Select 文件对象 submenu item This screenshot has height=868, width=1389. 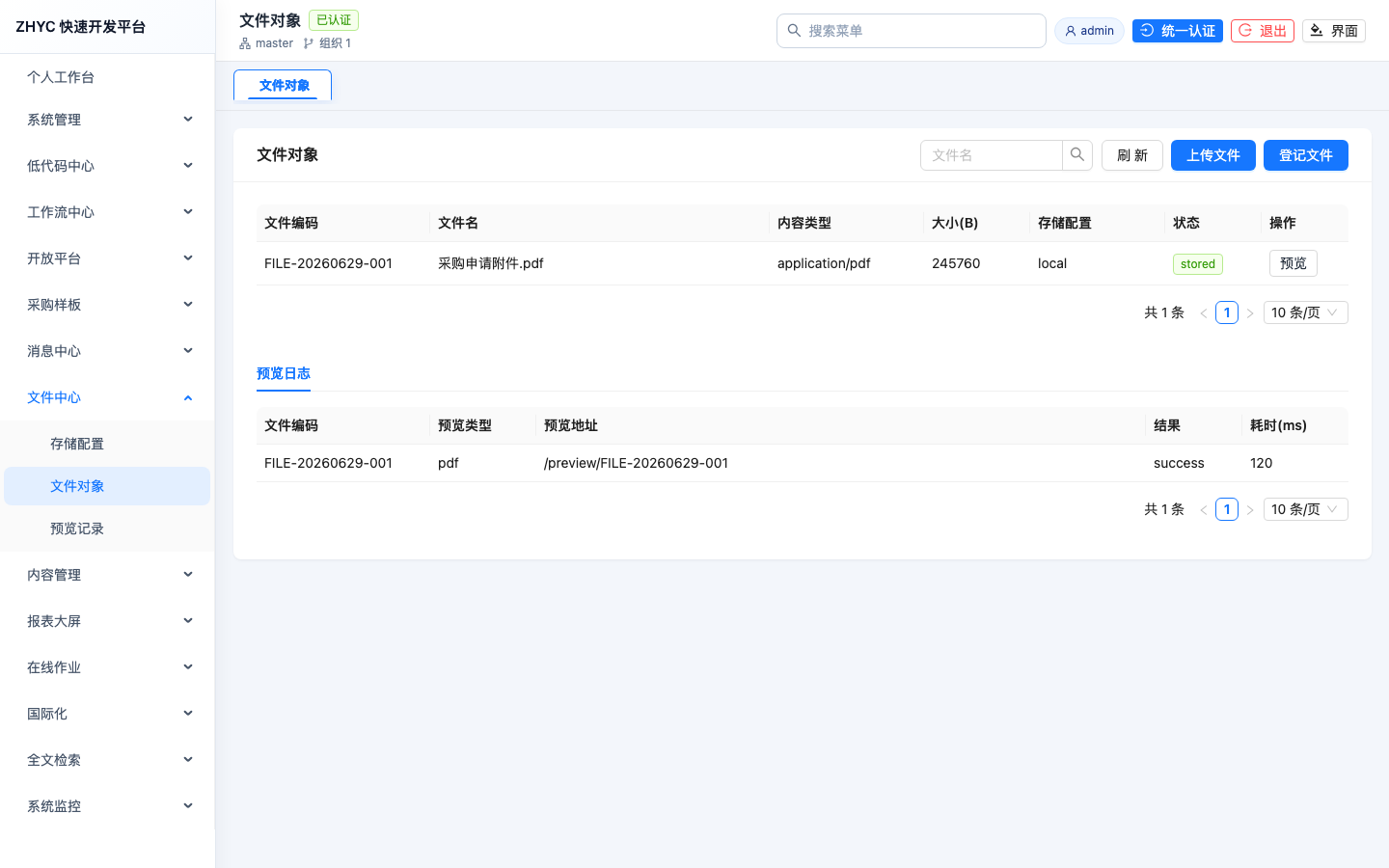tap(107, 486)
